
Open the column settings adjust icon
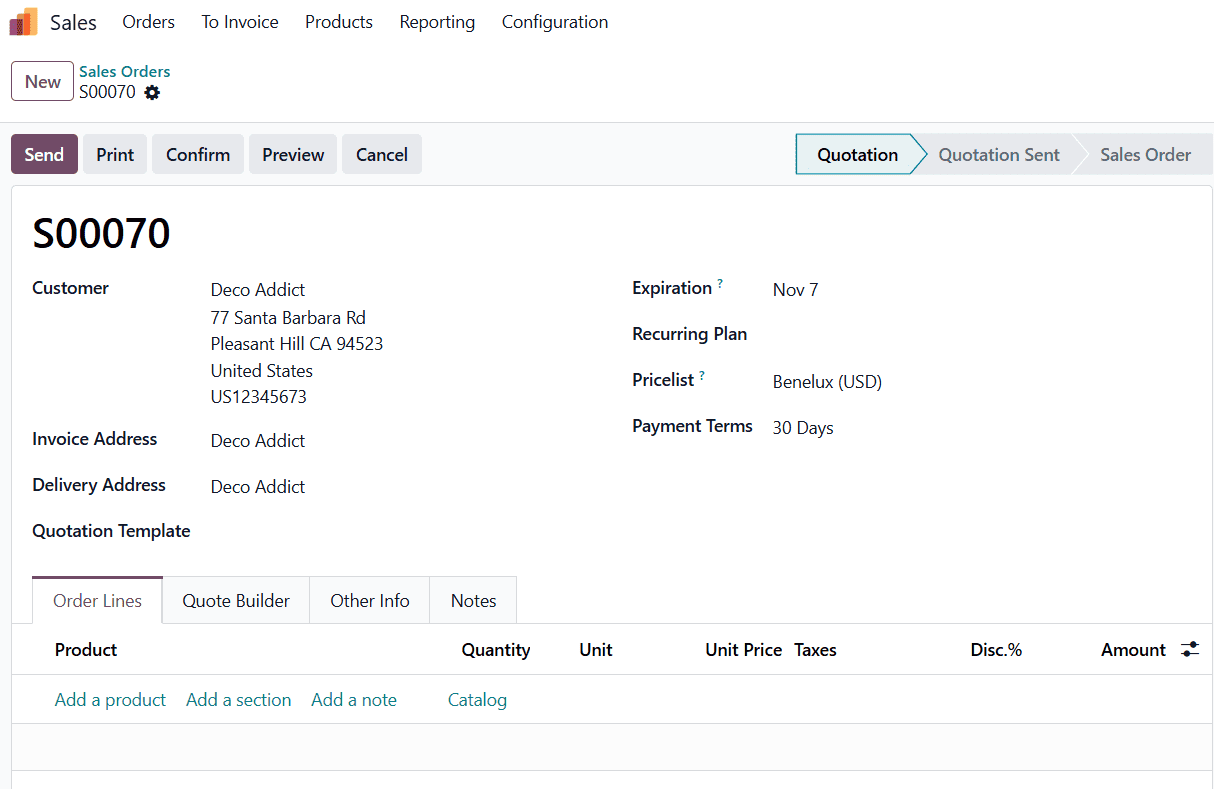tap(1189, 650)
